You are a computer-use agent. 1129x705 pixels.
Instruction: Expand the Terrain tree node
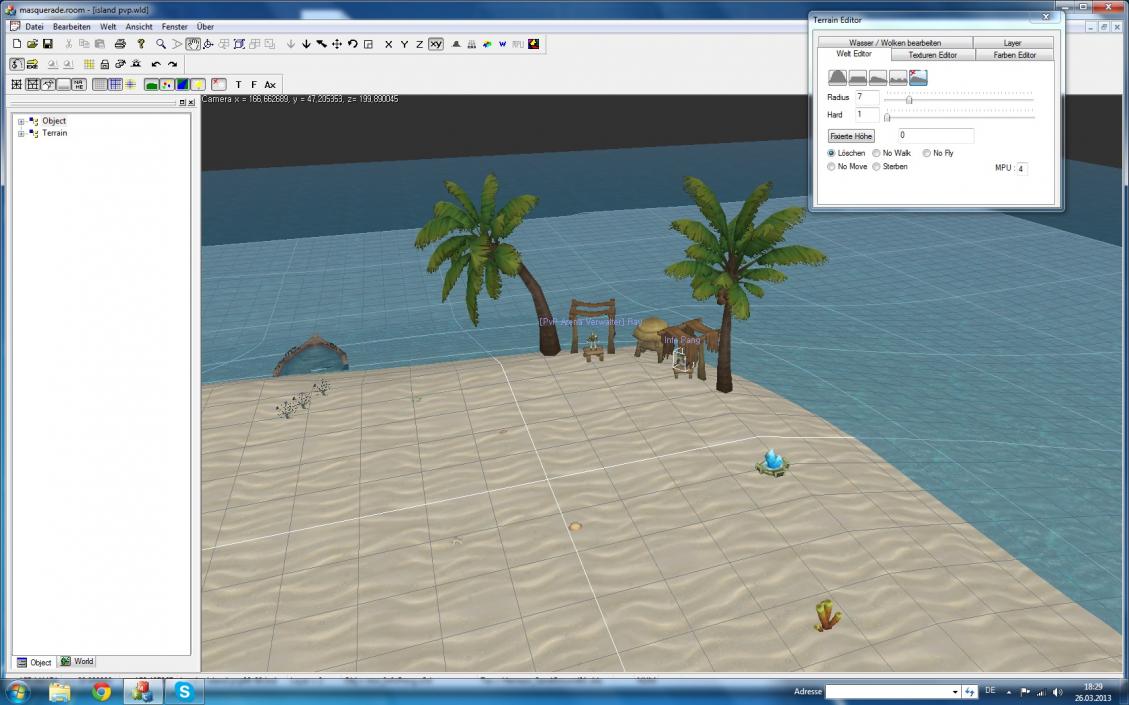(x=21, y=133)
